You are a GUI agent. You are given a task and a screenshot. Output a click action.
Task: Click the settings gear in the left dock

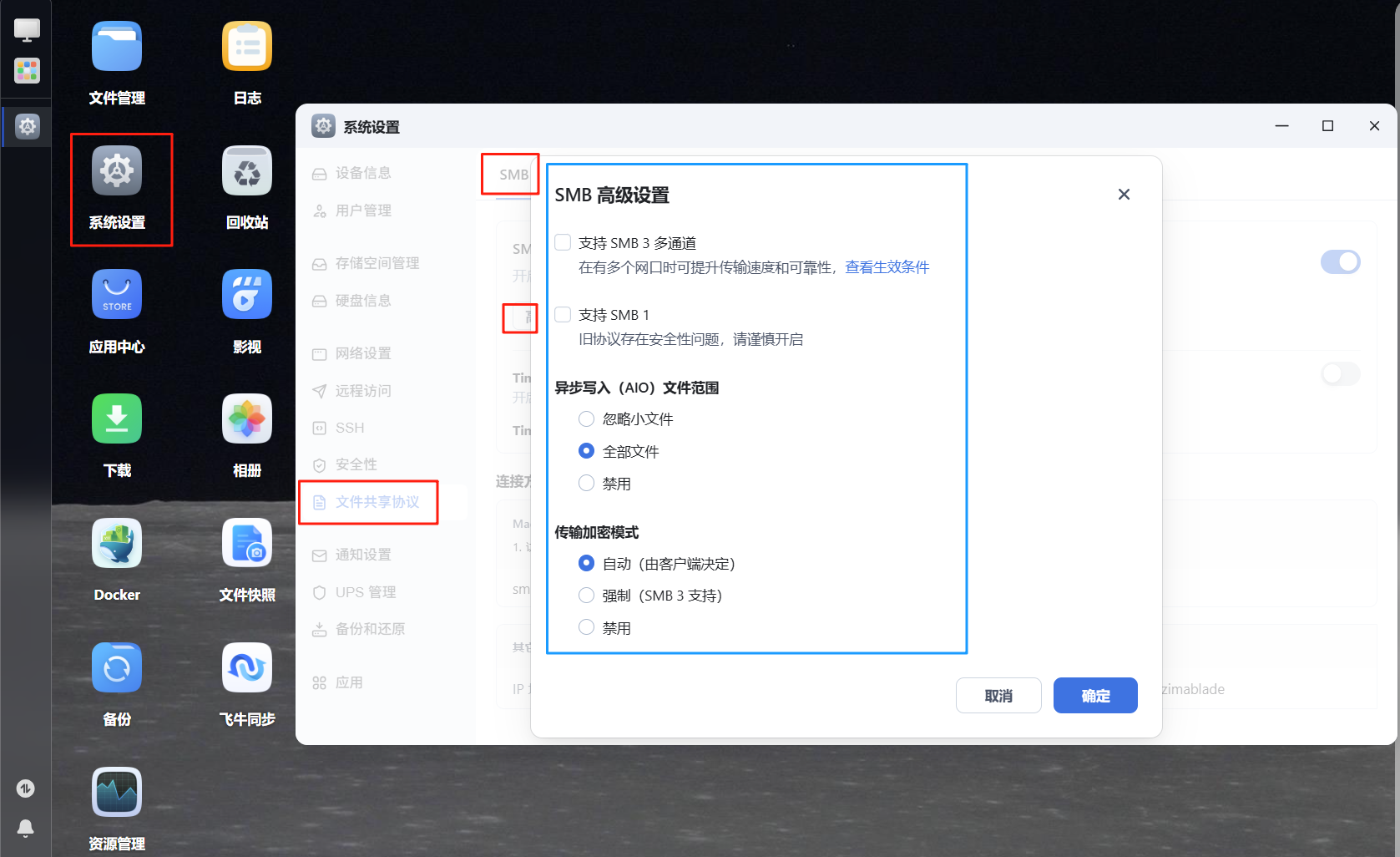[x=27, y=126]
